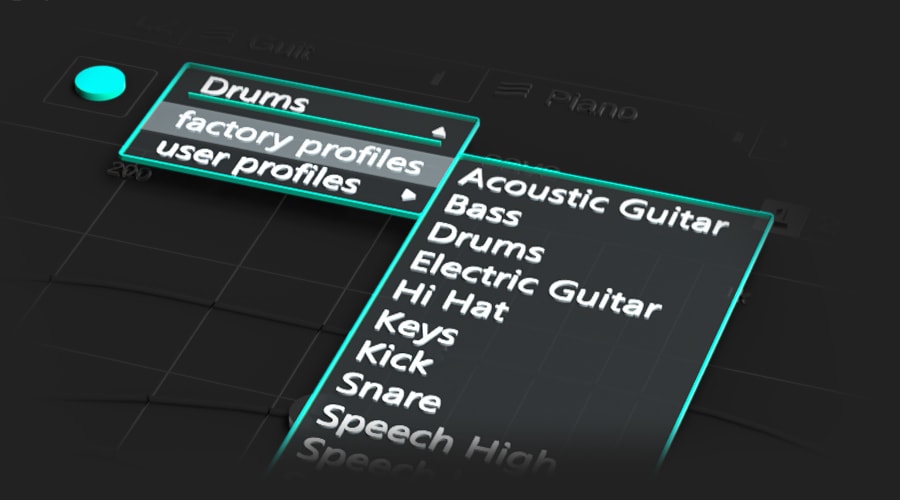Select the factory profiles menu entry
The height and width of the screenshot is (500, 900).
(x=298, y=143)
